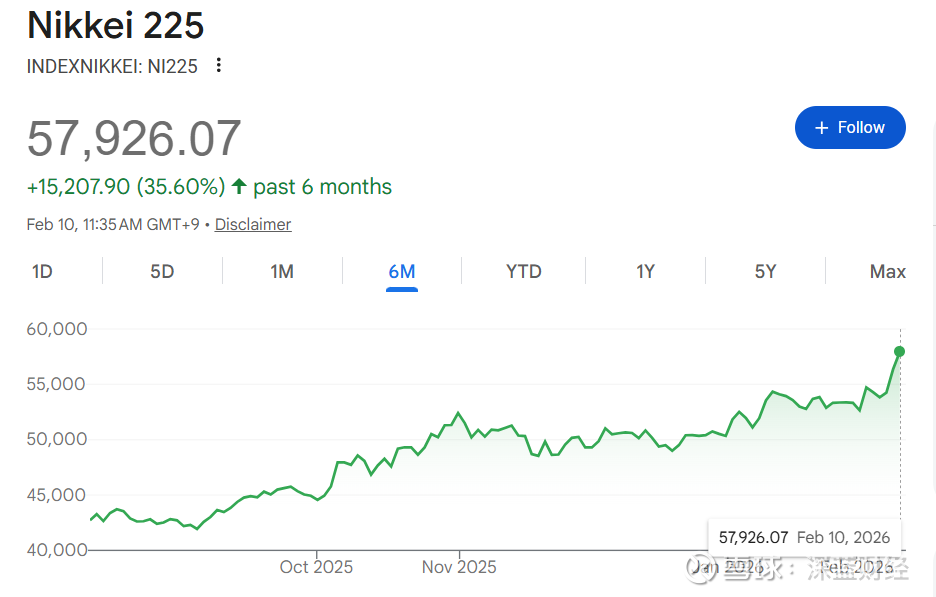Viewport: 936px width, 597px height.
Task: Switch to the 1D range tab
Action: [x=42, y=271]
